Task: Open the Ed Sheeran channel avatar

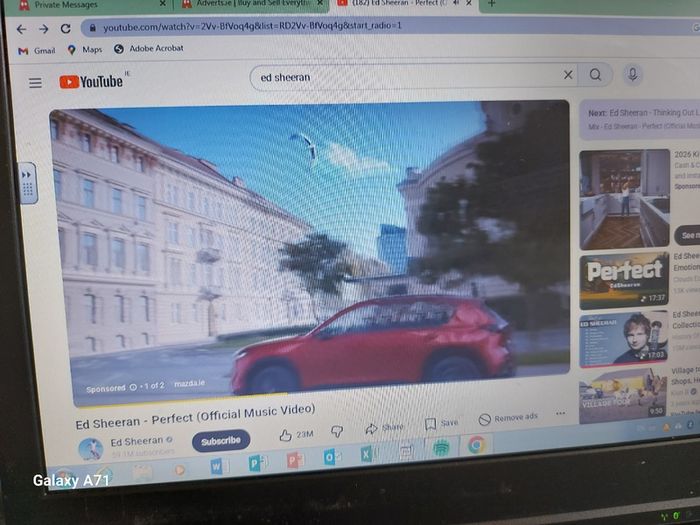Action: point(91,449)
